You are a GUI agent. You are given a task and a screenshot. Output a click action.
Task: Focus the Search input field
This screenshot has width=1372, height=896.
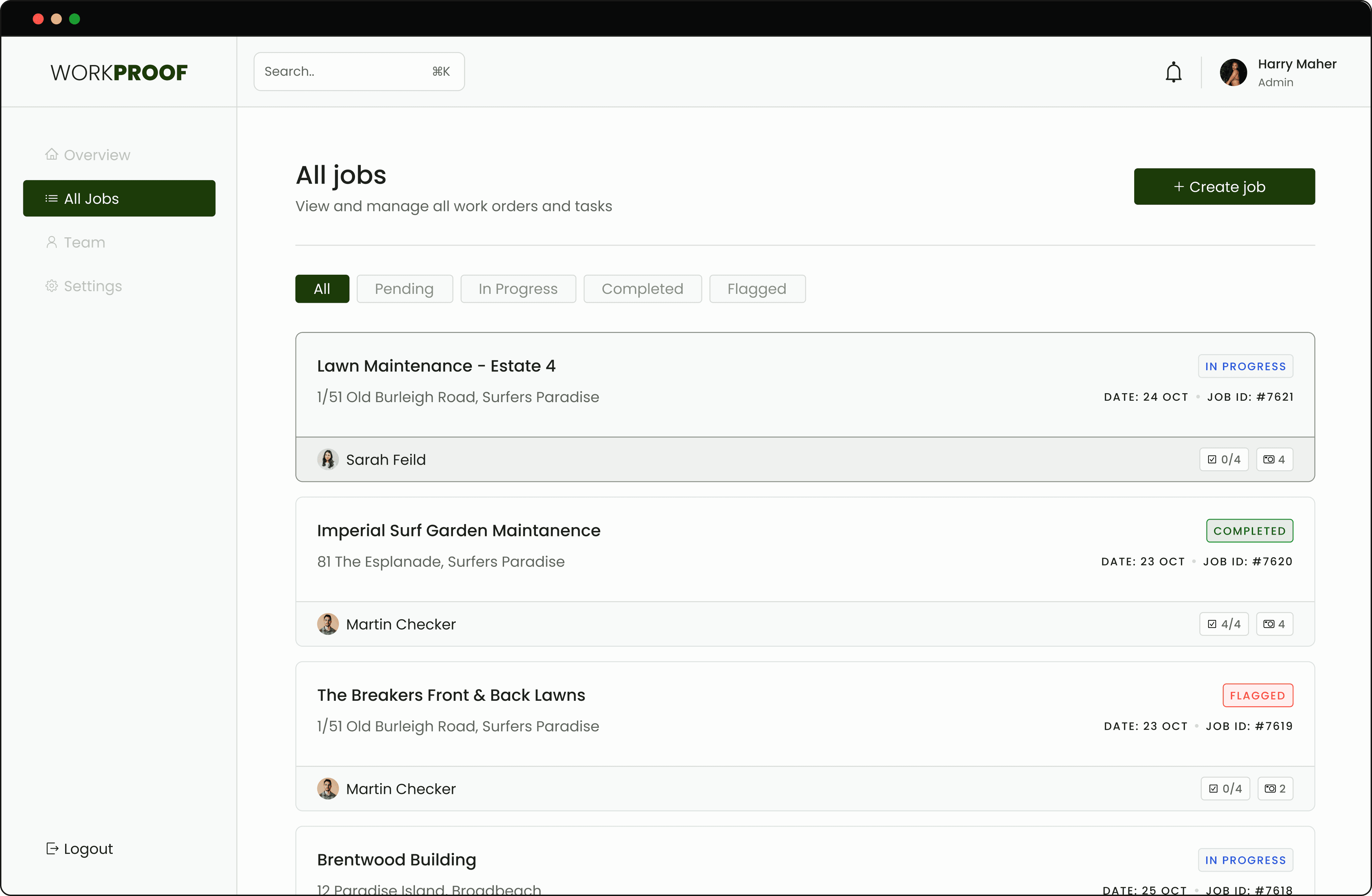[346, 72]
